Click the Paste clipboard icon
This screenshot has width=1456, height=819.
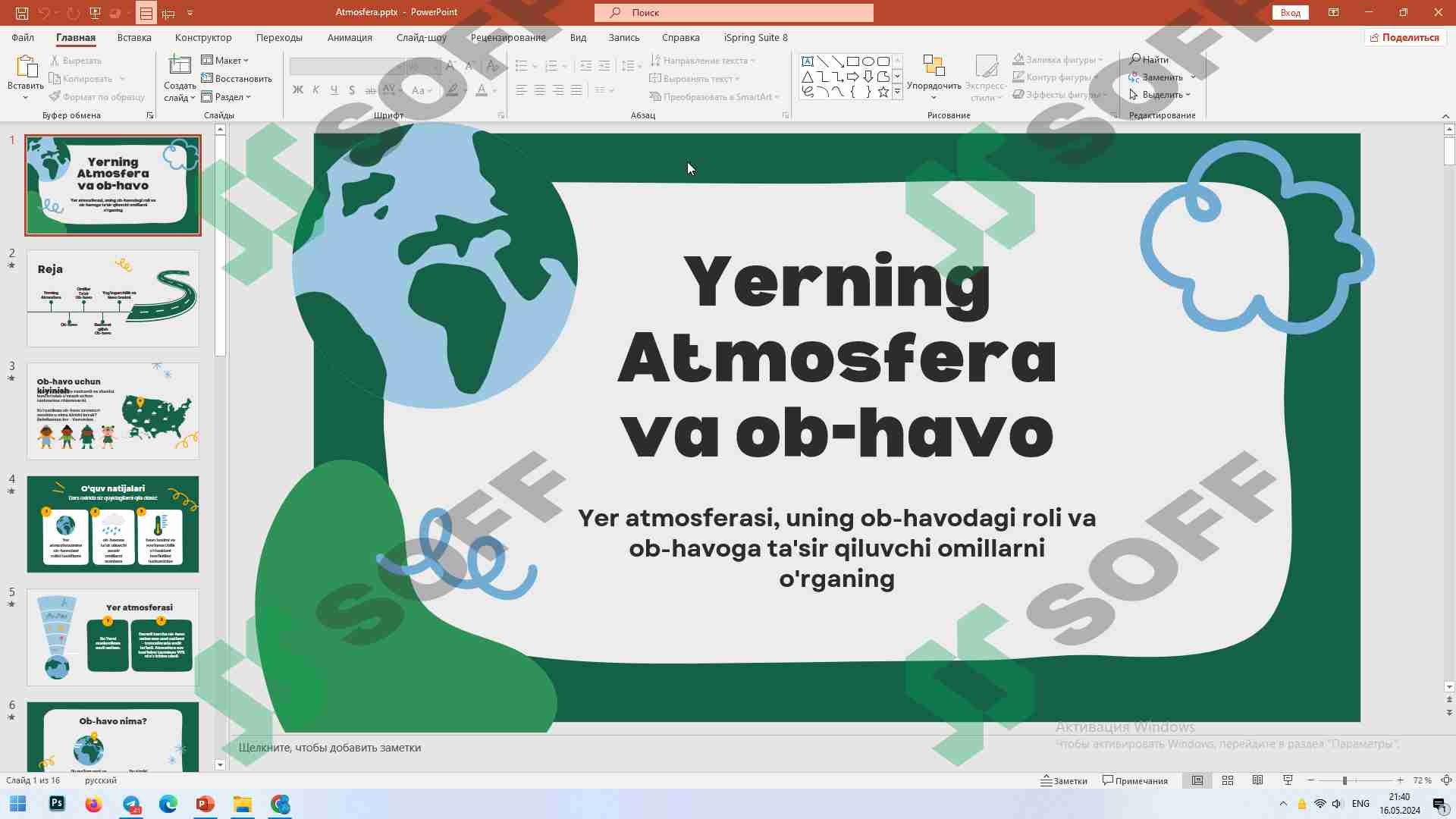coord(26,67)
